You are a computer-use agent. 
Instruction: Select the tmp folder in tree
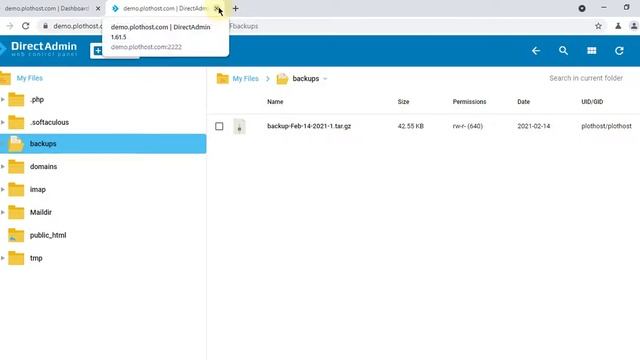(36, 258)
